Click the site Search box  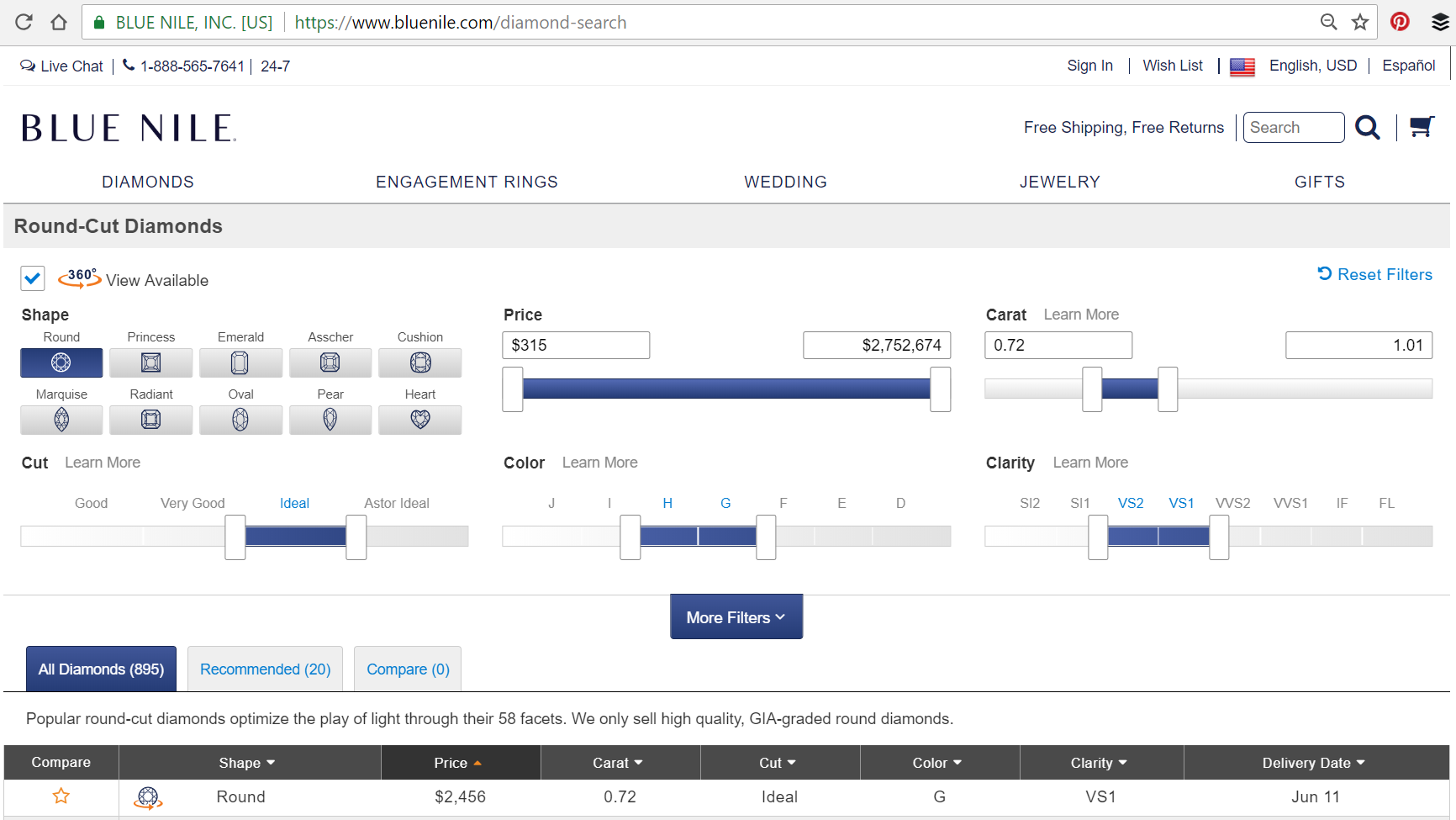pyautogui.click(x=1294, y=127)
